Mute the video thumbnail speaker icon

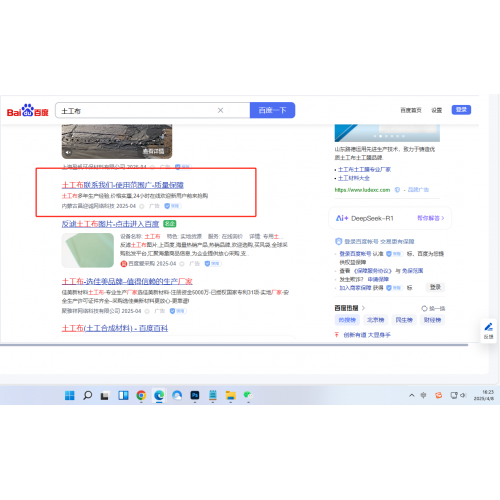coord(68,152)
